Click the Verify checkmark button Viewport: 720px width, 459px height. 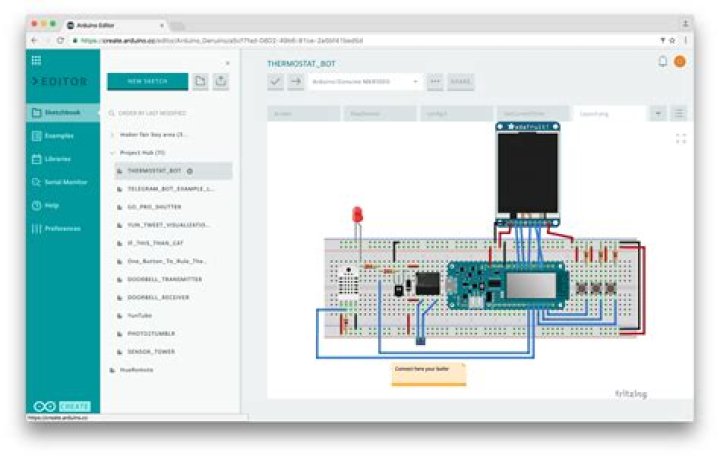[275, 82]
